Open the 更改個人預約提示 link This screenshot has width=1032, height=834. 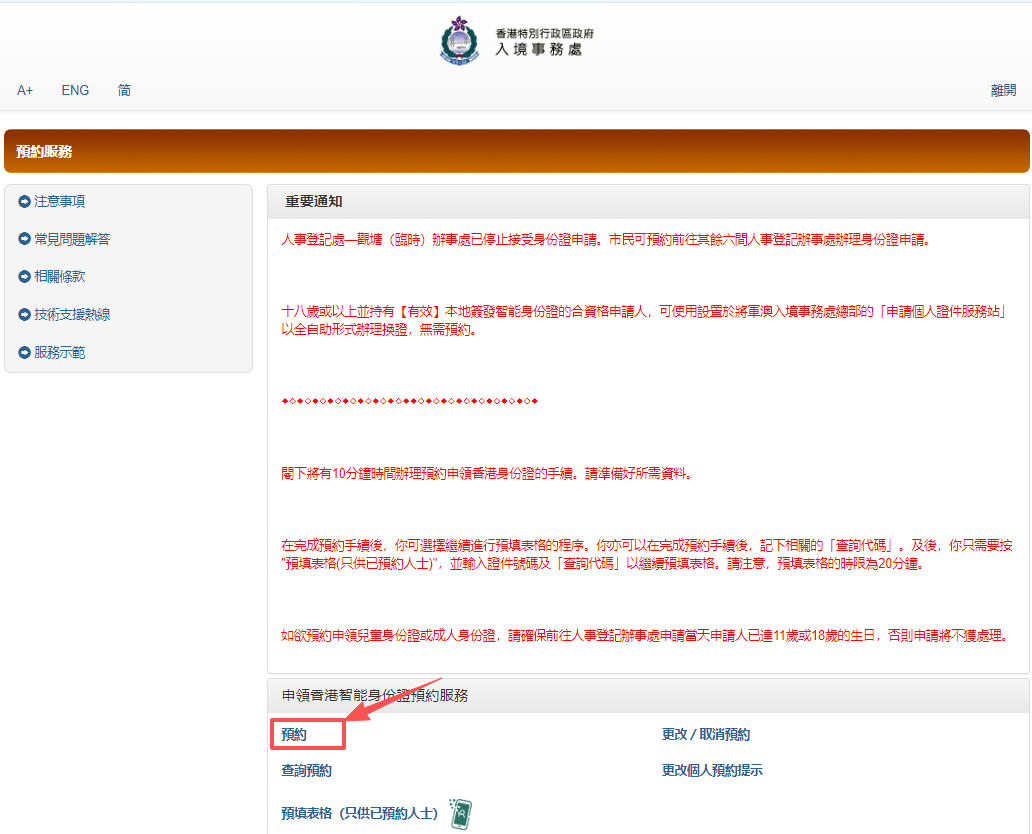[x=712, y=771]
